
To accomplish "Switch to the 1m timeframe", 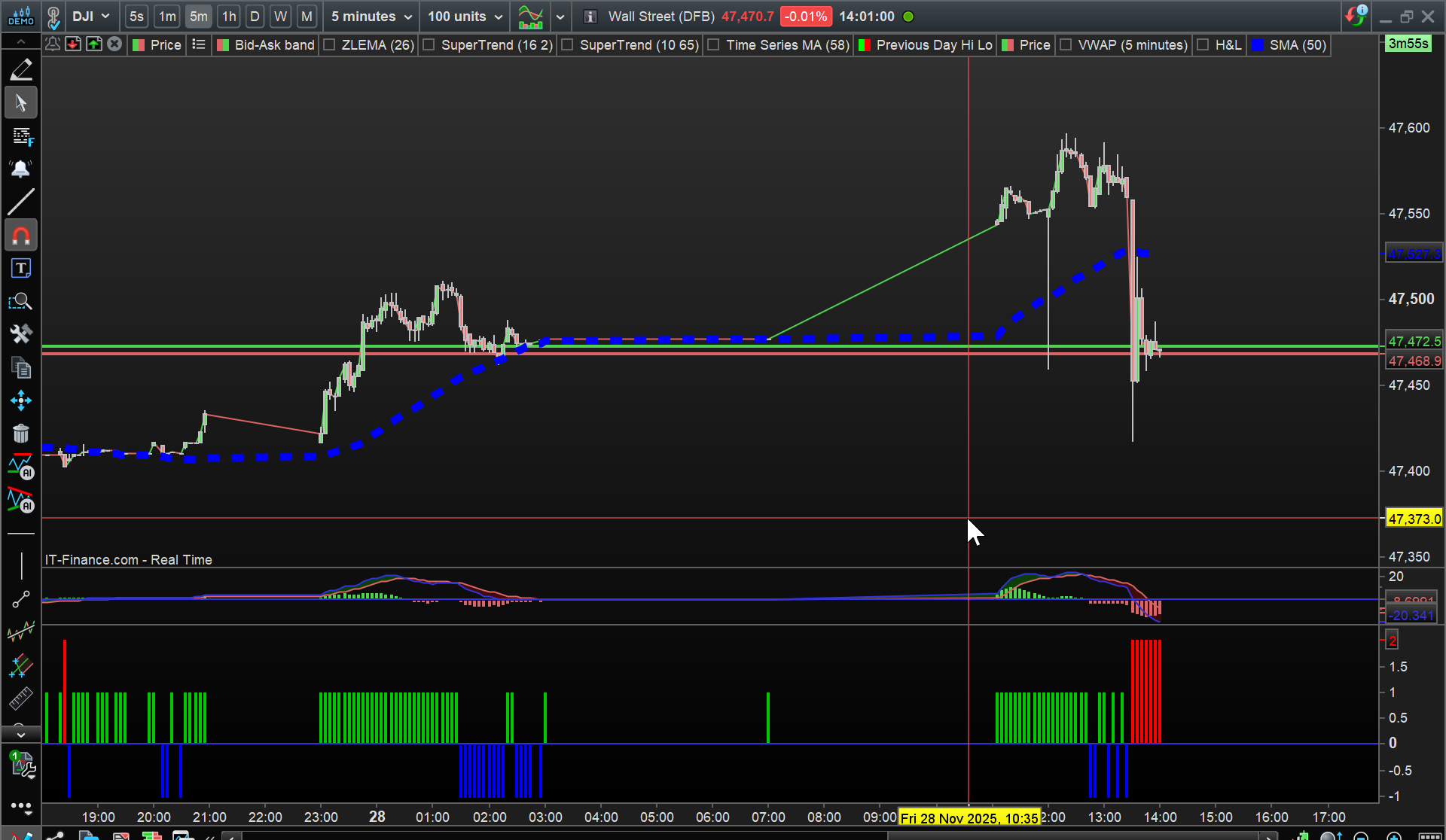I will (167, 17).
